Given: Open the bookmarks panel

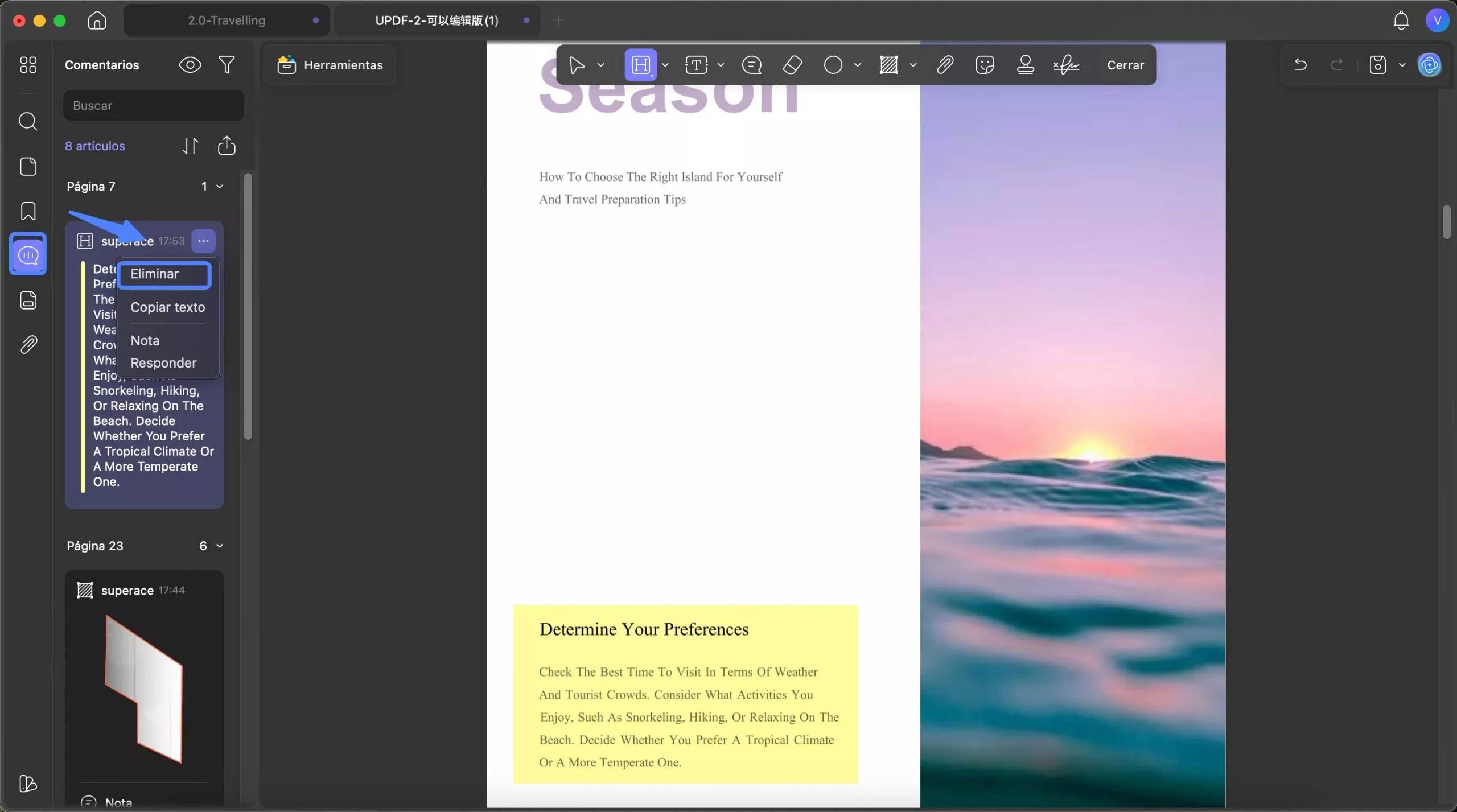Looking at the screenshot, I should [28, 211].
